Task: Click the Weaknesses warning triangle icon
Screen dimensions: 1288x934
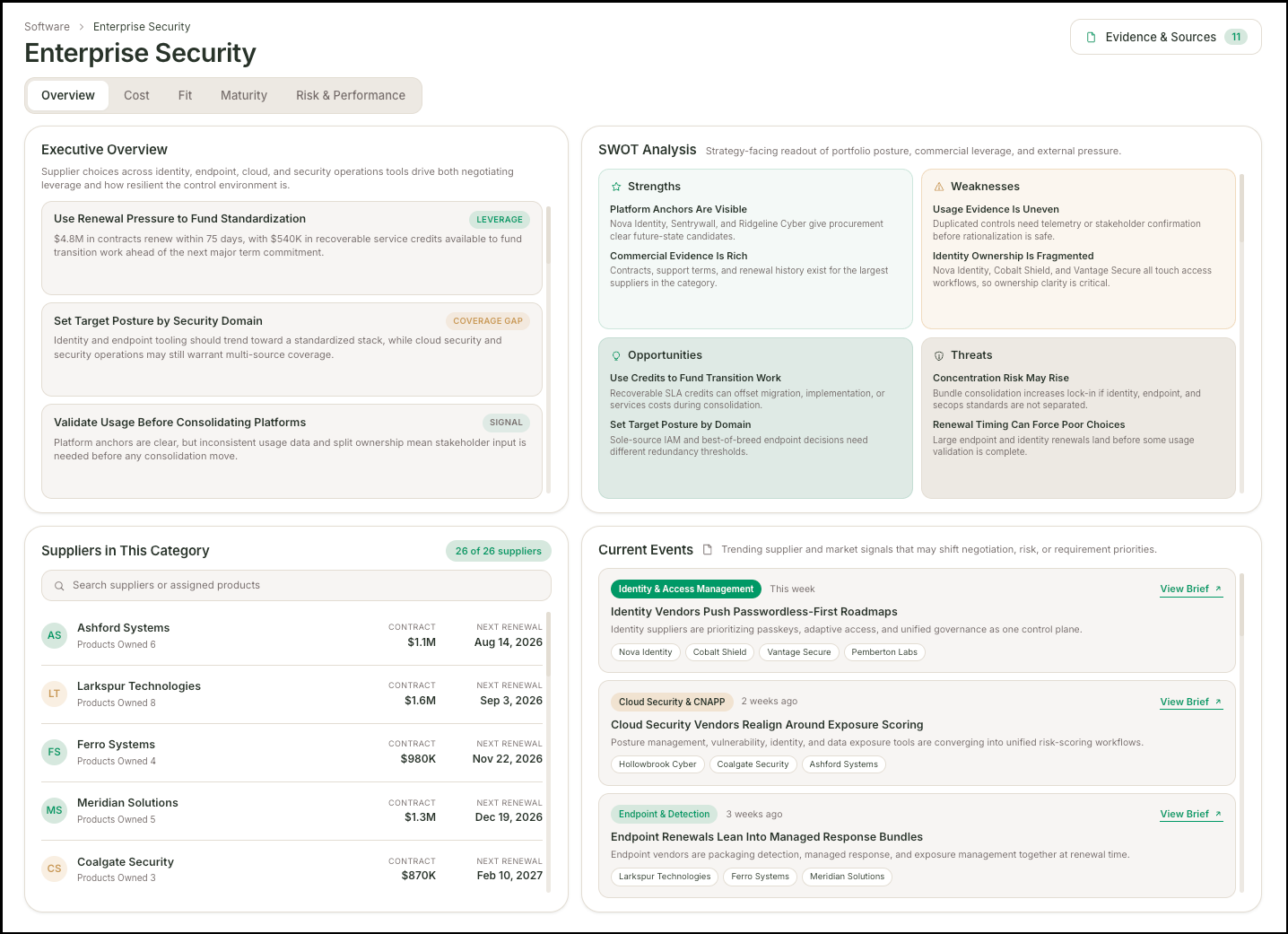Action: [939, 187]
